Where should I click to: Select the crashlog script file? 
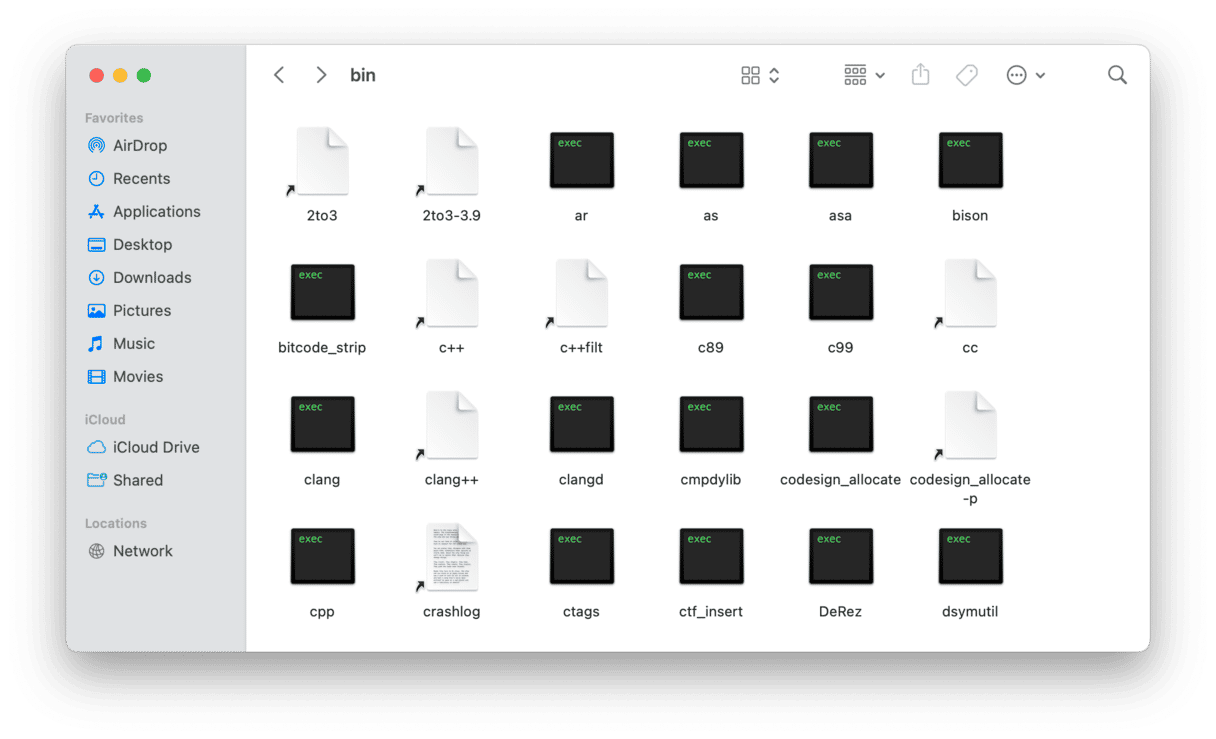[452, 557]
